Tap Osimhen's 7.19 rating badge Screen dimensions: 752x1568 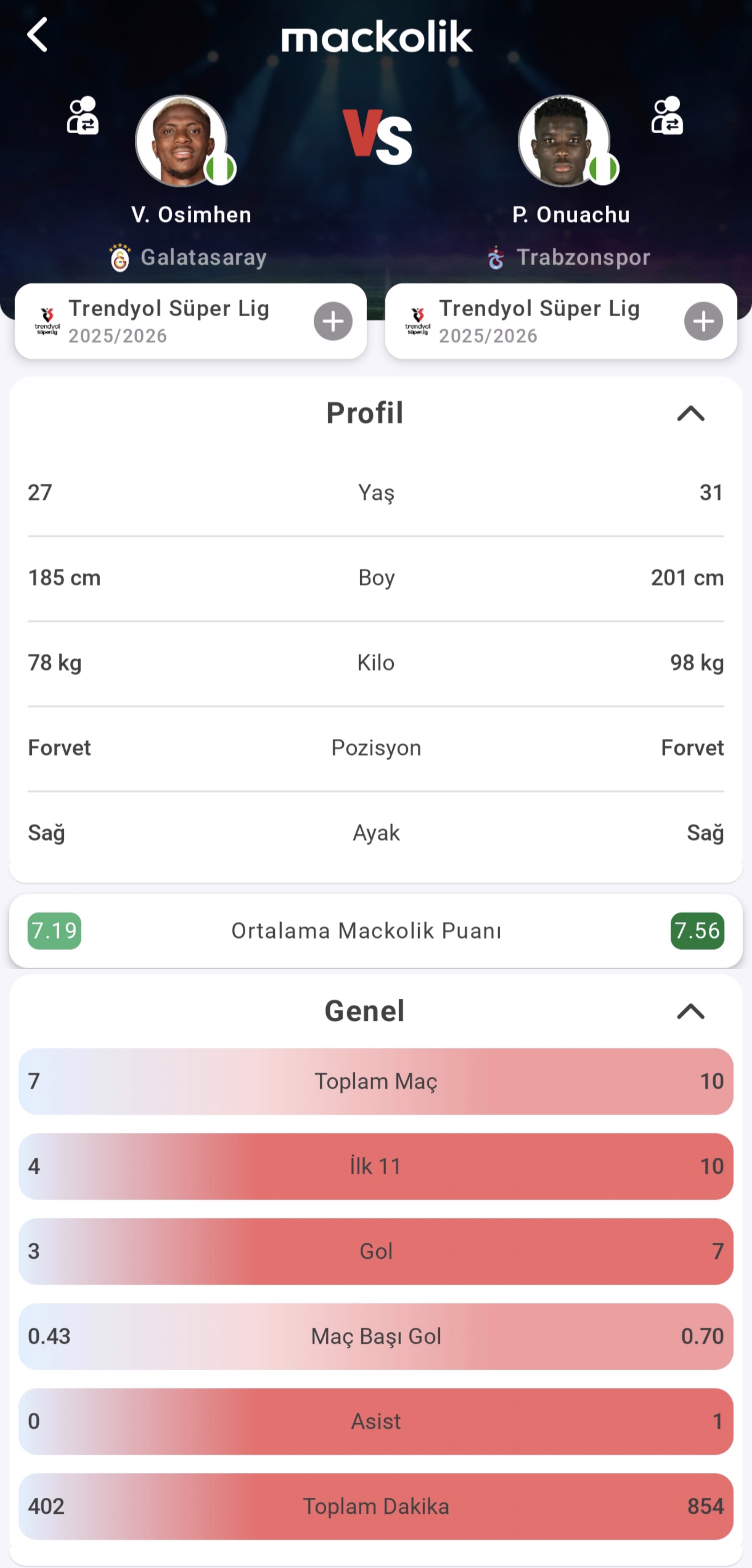(x=54, y=931)
